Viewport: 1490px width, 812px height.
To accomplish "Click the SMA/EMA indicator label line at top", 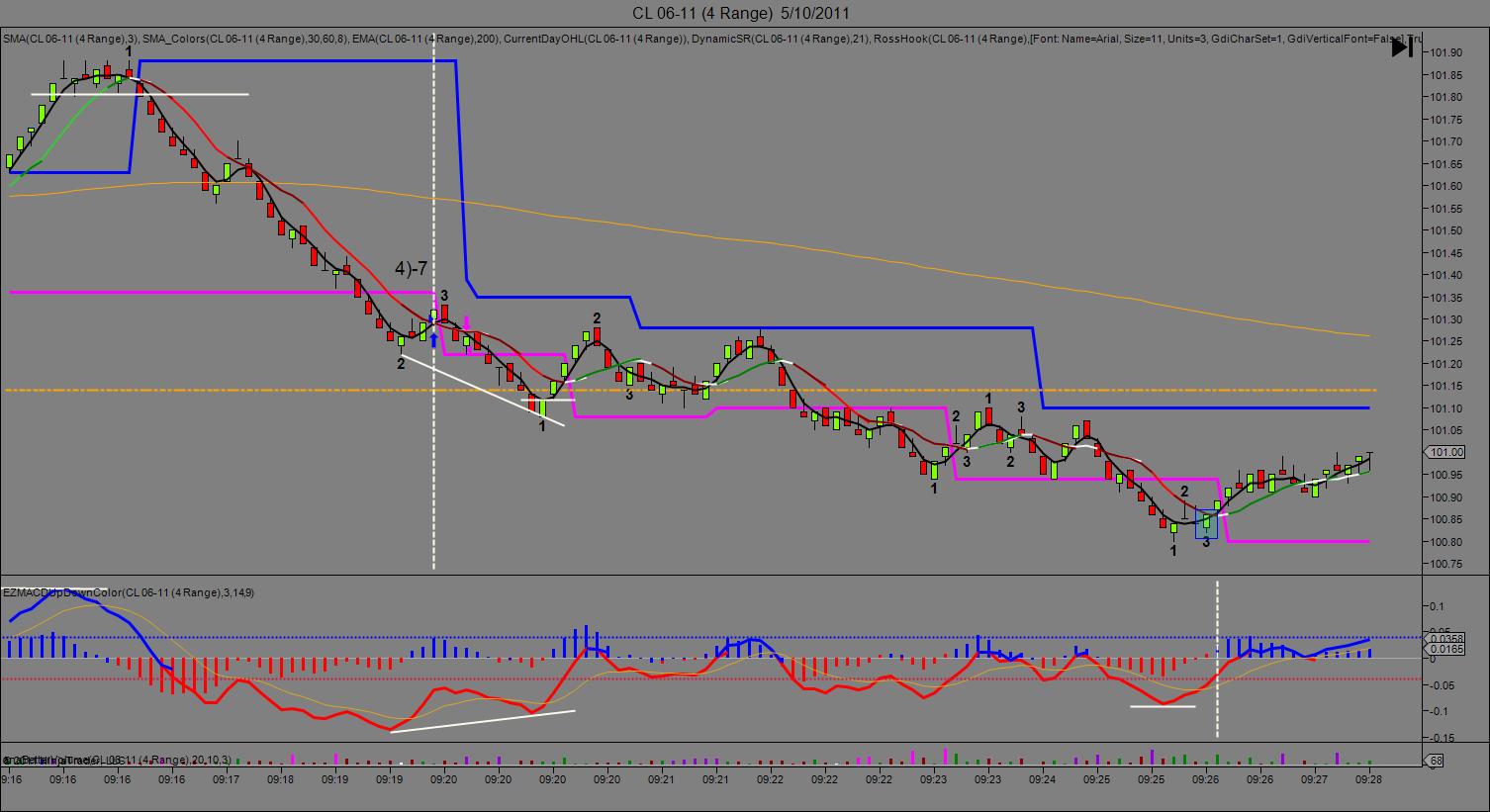I will (712, 39).
